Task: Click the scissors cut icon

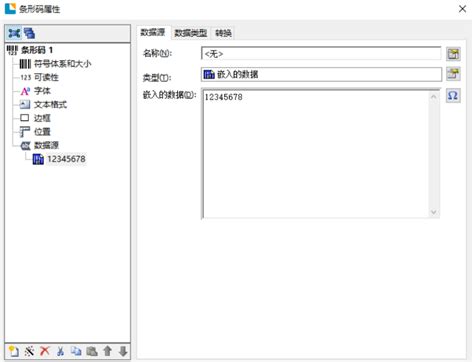Action: pos(60,351)
